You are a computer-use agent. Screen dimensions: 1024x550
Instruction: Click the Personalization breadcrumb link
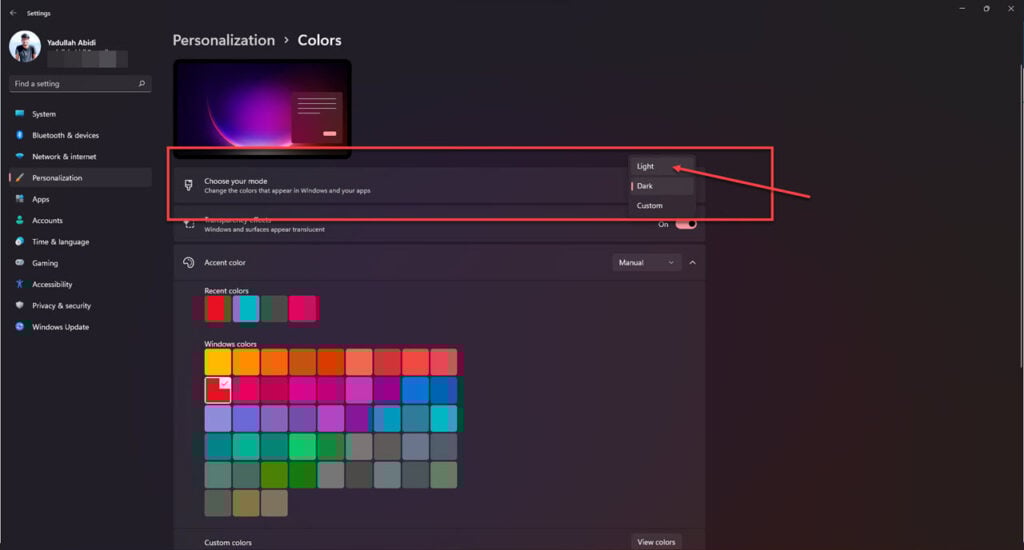pyautogui.click(x=223, y=40)
